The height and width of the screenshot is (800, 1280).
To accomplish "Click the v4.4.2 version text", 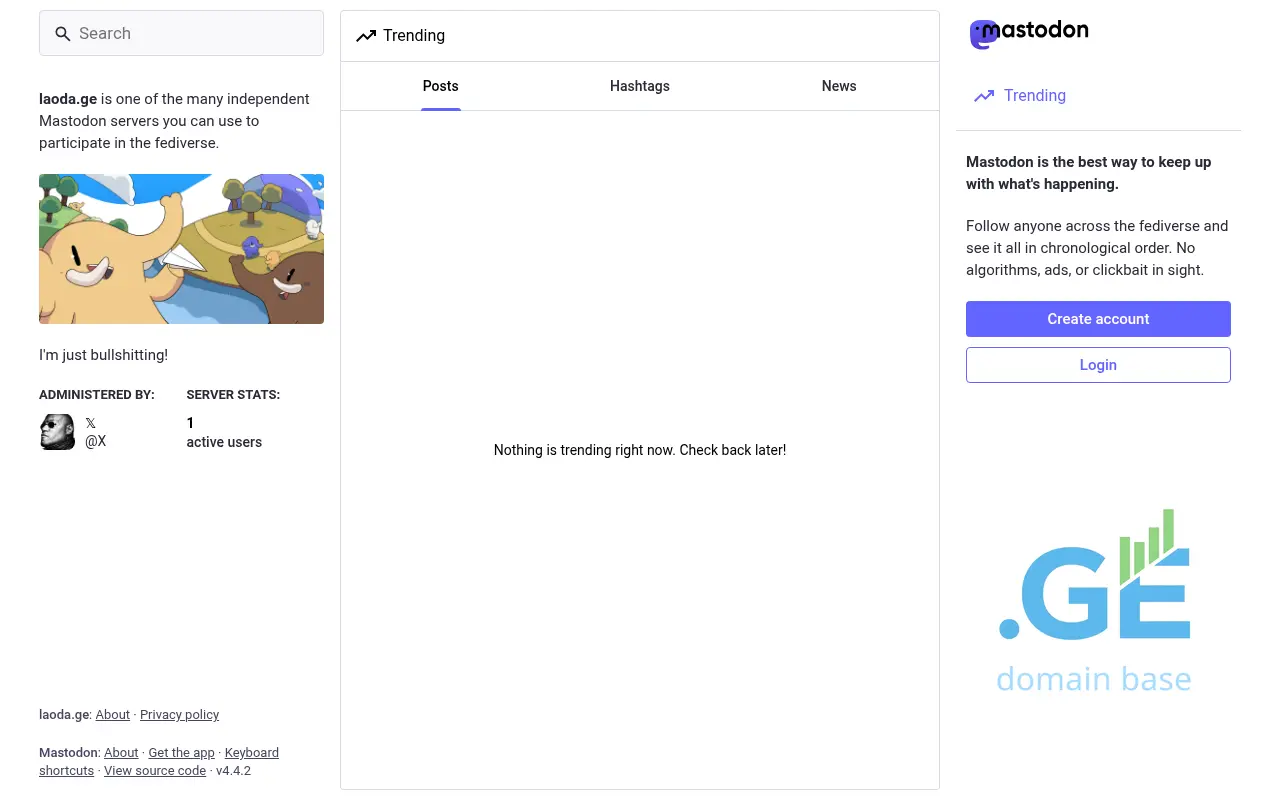I will 234,771.
